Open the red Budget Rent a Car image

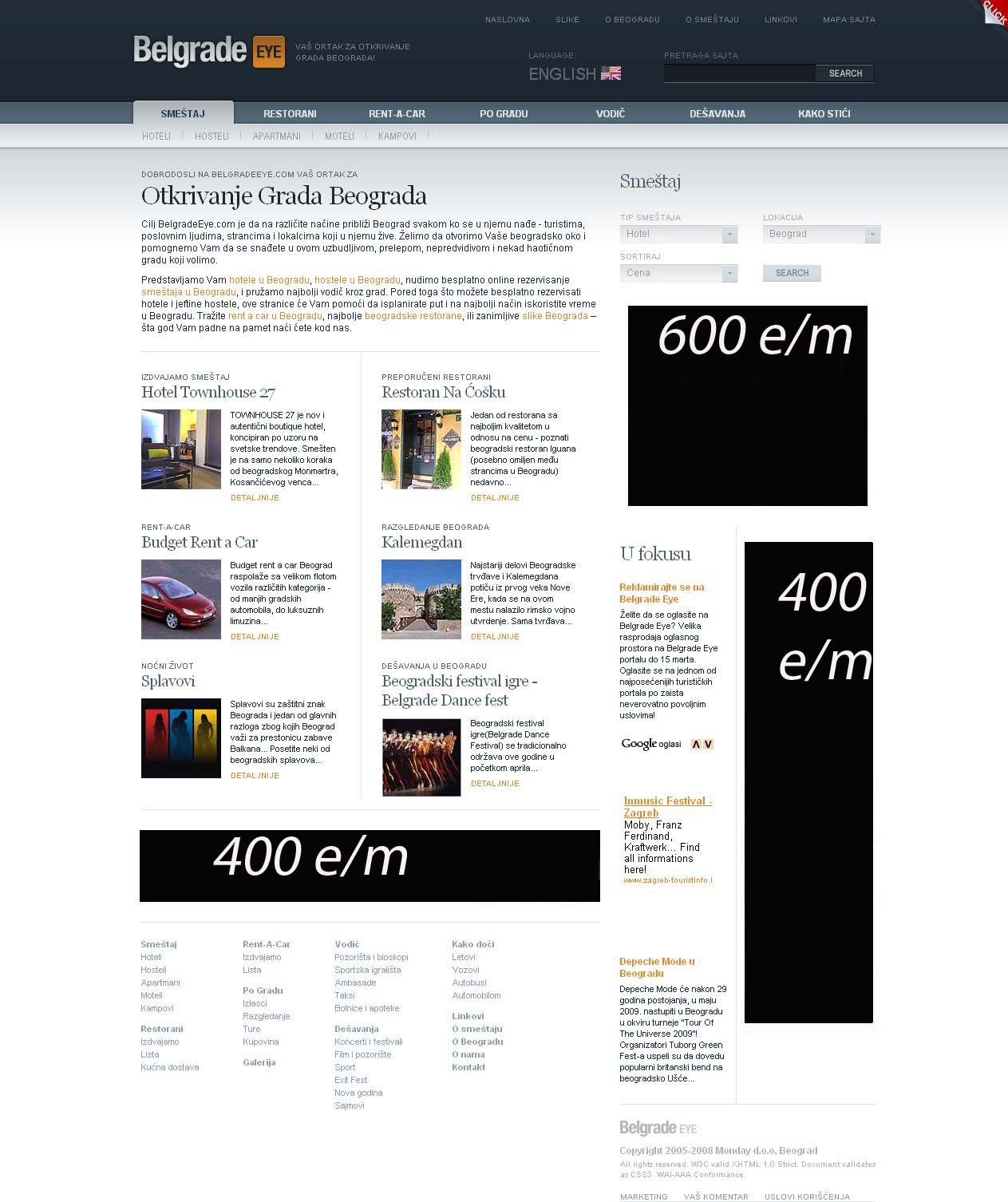(181, 599)
